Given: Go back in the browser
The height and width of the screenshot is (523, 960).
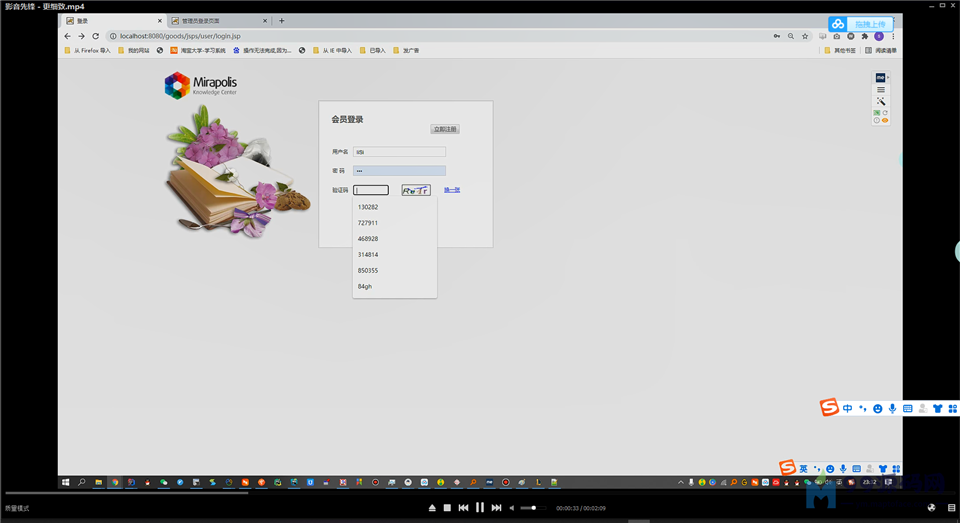Looking at the screenshot, I should click(67, 36).
